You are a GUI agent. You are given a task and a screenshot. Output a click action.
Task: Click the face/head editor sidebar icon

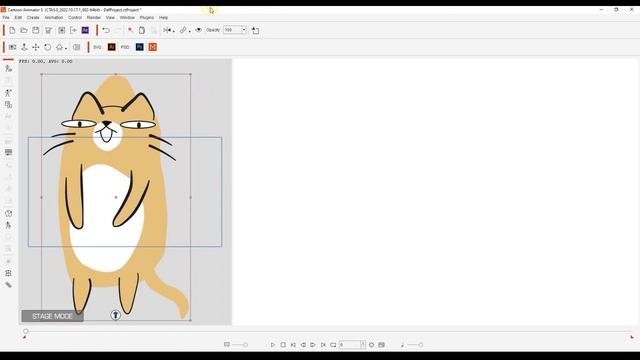(8, 213)
